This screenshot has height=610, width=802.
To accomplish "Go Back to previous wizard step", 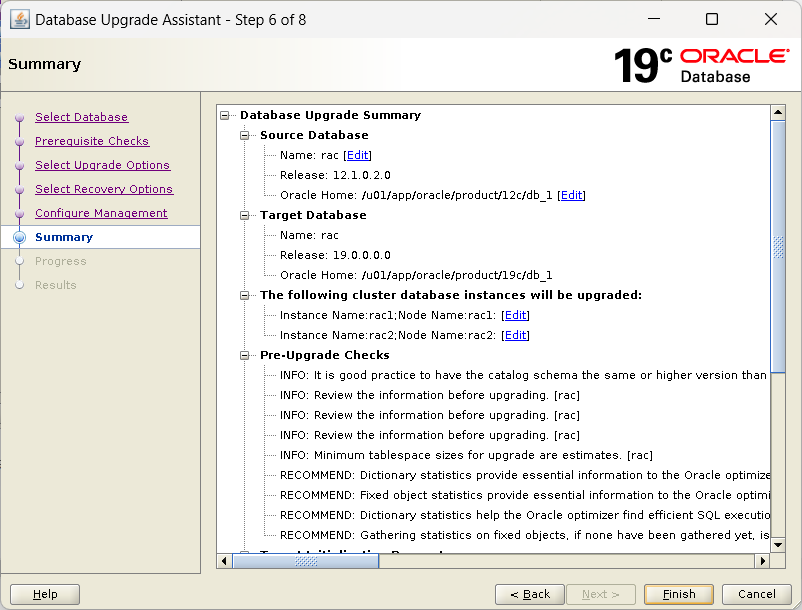I will (x=530, y=594).
